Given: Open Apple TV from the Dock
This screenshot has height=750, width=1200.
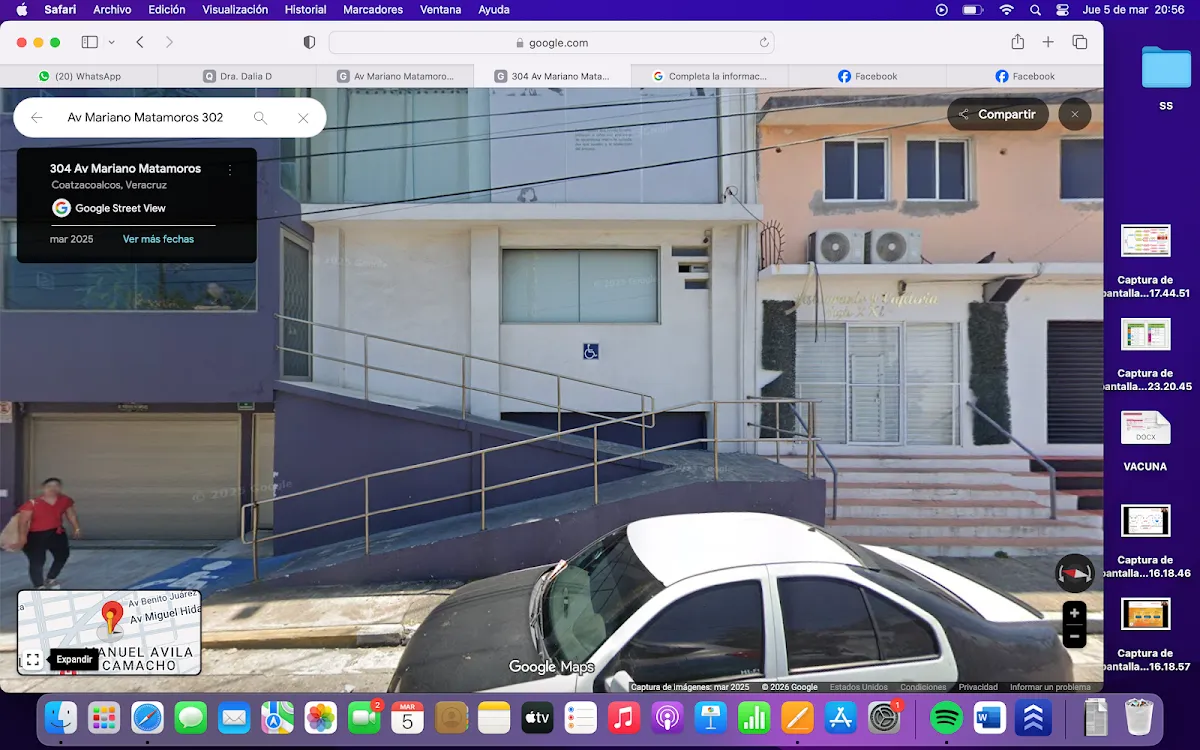Looking at the screenshot, I should click(x=537, y=717).
